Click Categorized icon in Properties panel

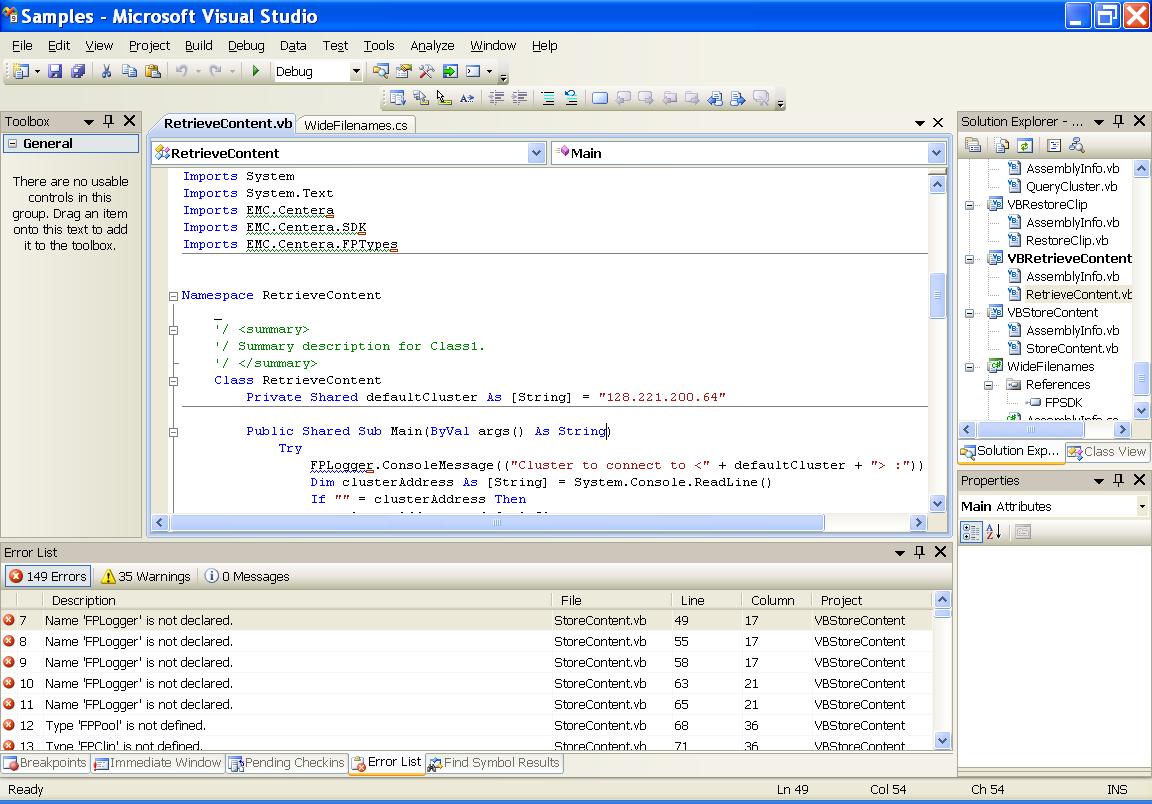pos(971,531)
